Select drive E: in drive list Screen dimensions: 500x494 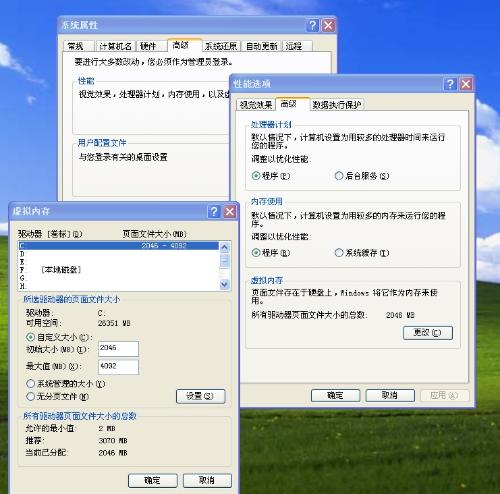[x=119, y=262]
